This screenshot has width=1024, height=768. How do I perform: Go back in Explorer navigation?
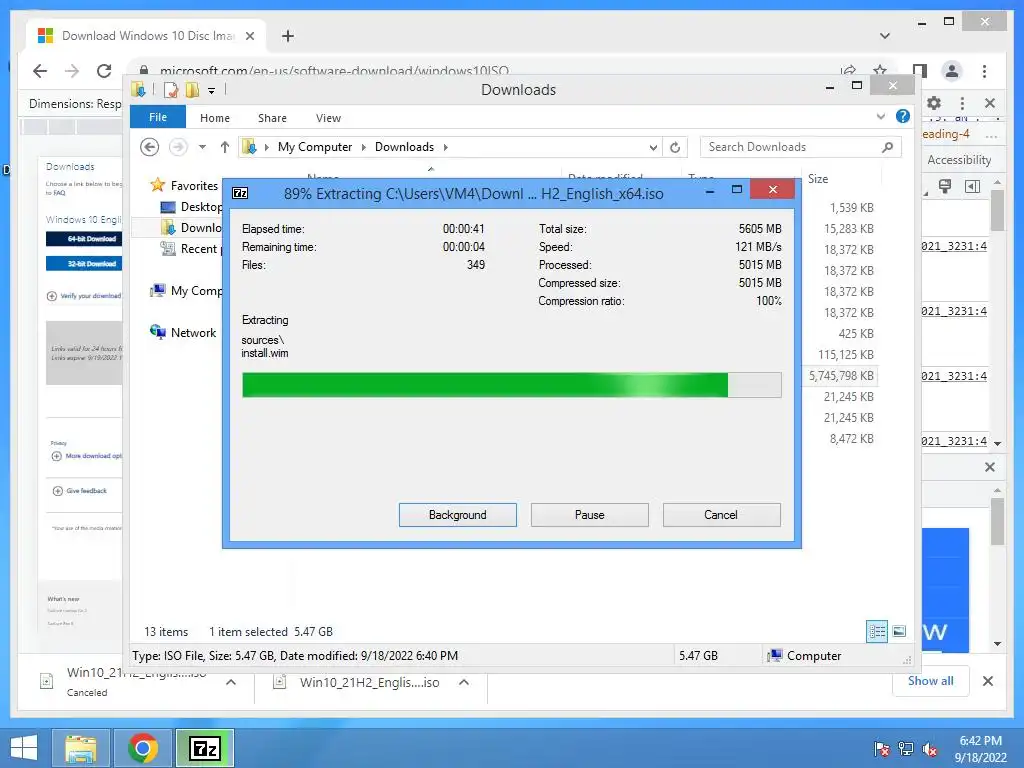click(x=150, y=147)
